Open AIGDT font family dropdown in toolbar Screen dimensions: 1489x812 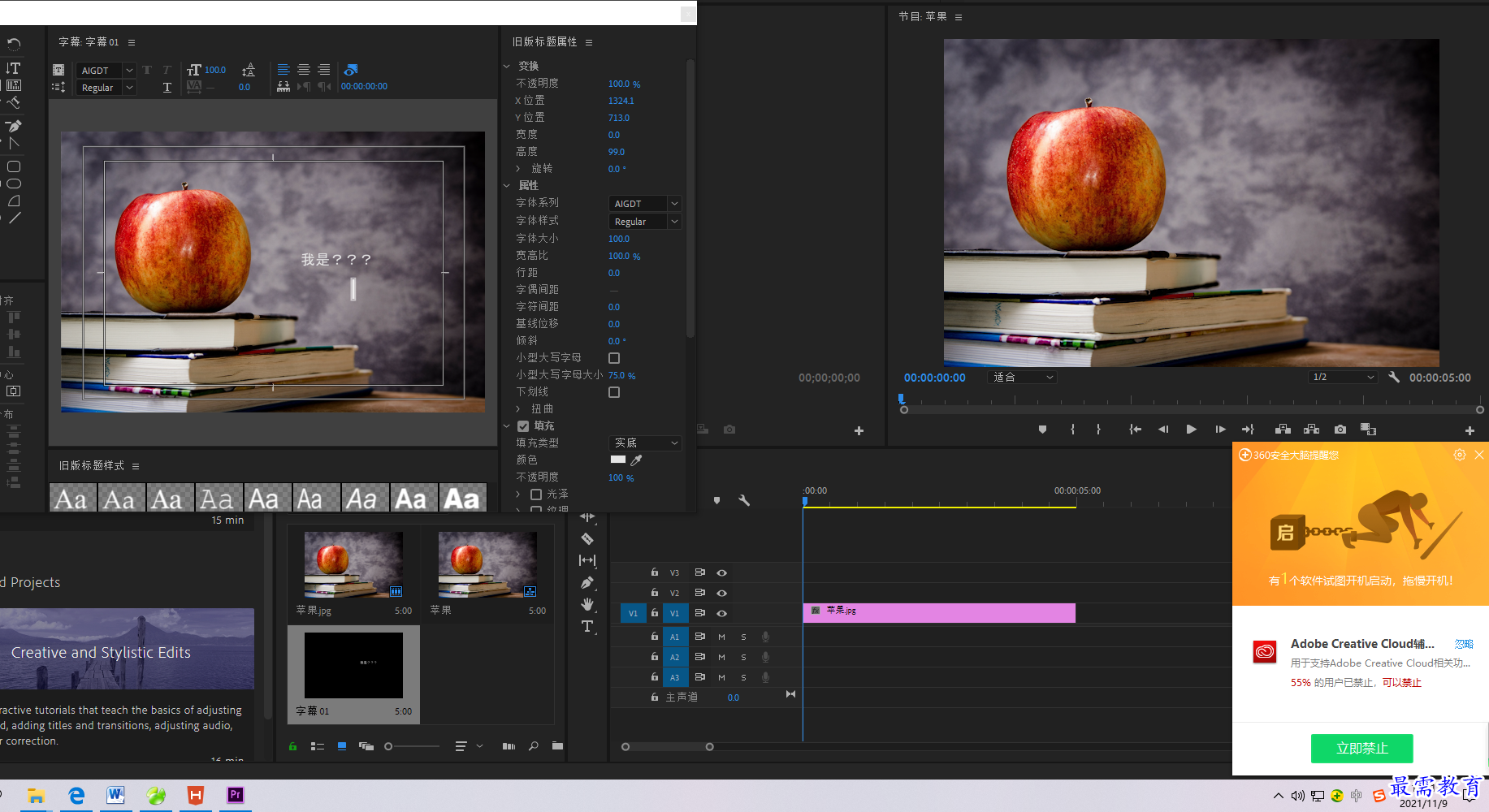pos(129,71)
